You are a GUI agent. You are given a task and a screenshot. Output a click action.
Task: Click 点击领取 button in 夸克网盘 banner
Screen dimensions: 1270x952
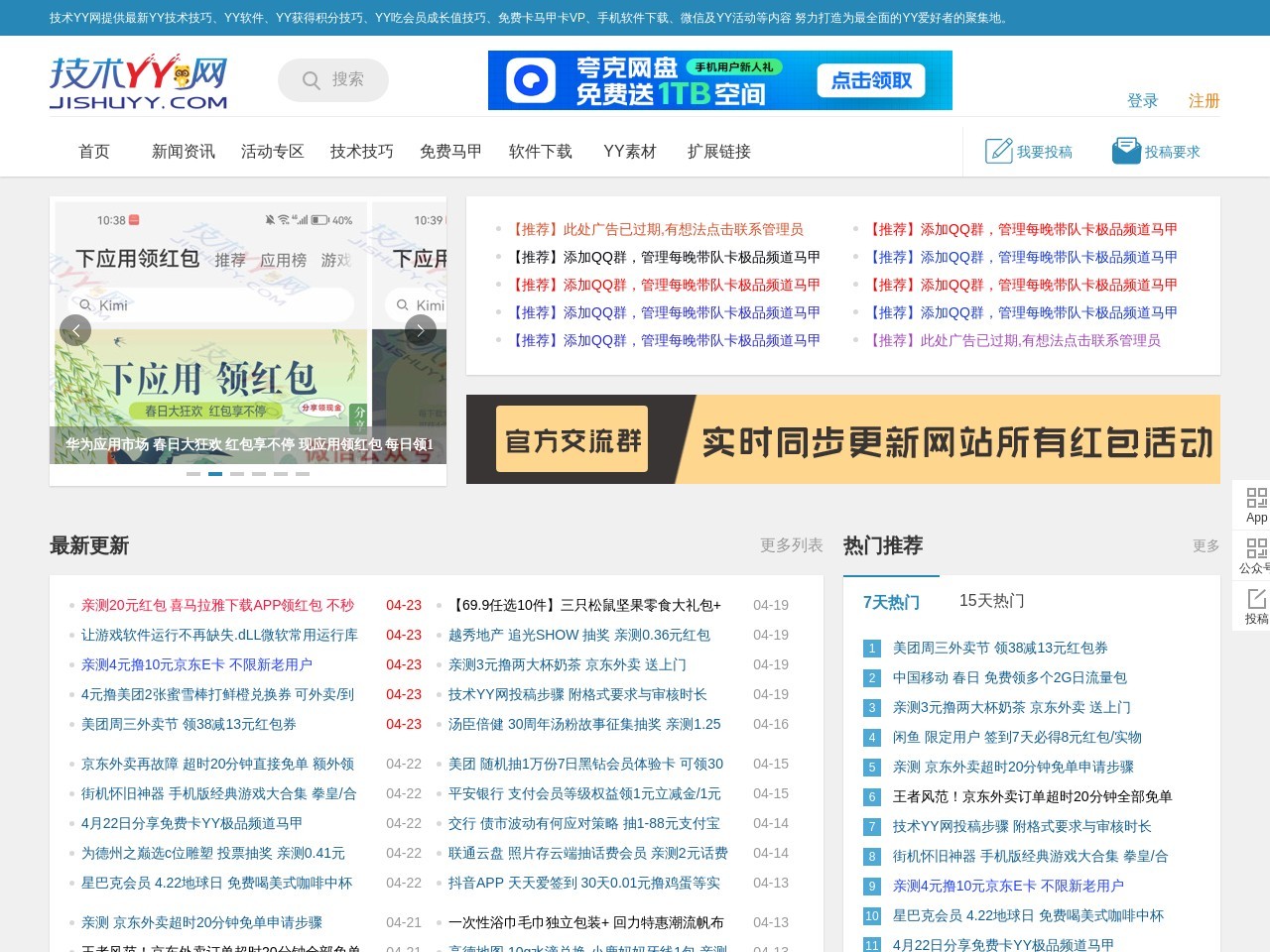(x=871, y=80)
